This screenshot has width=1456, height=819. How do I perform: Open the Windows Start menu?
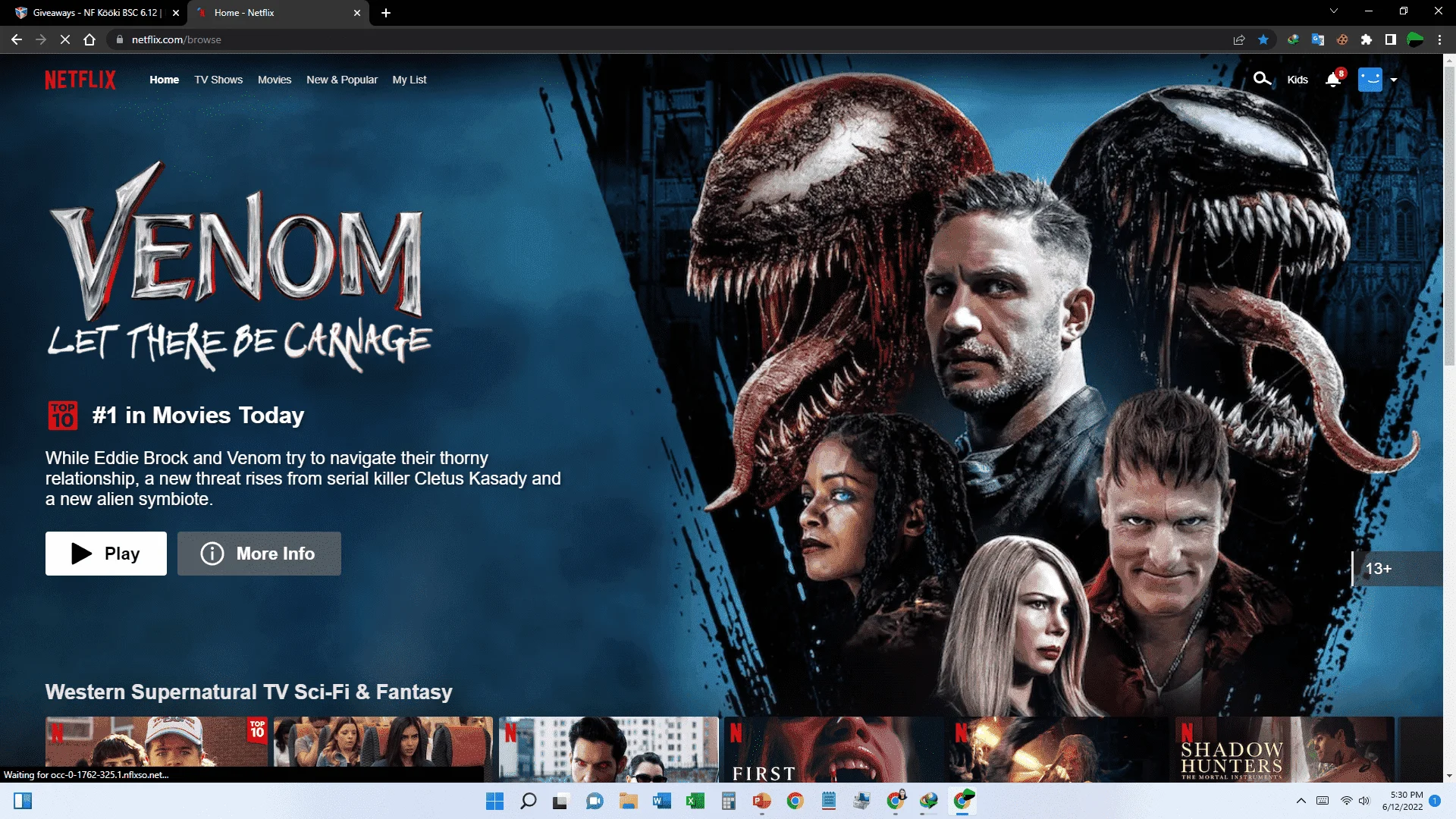coord(495,801)
